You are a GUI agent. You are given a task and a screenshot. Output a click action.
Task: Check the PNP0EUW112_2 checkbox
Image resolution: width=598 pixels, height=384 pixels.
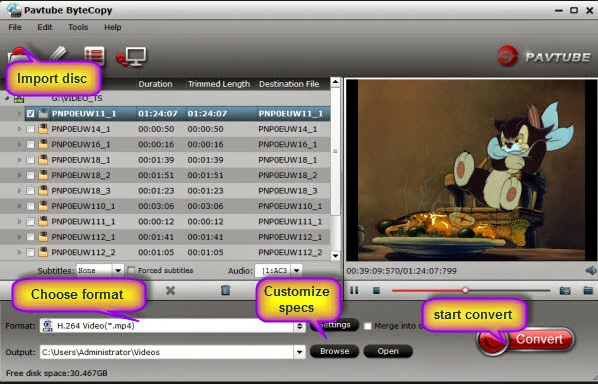31,252
